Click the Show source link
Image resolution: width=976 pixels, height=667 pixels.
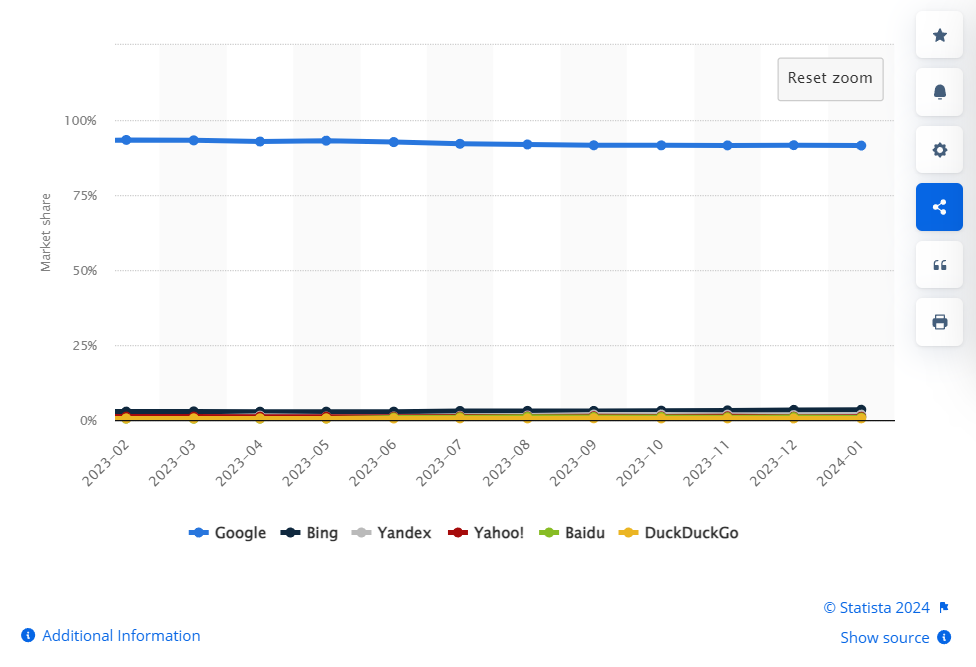pyautogui.click(x=884, y=637)
